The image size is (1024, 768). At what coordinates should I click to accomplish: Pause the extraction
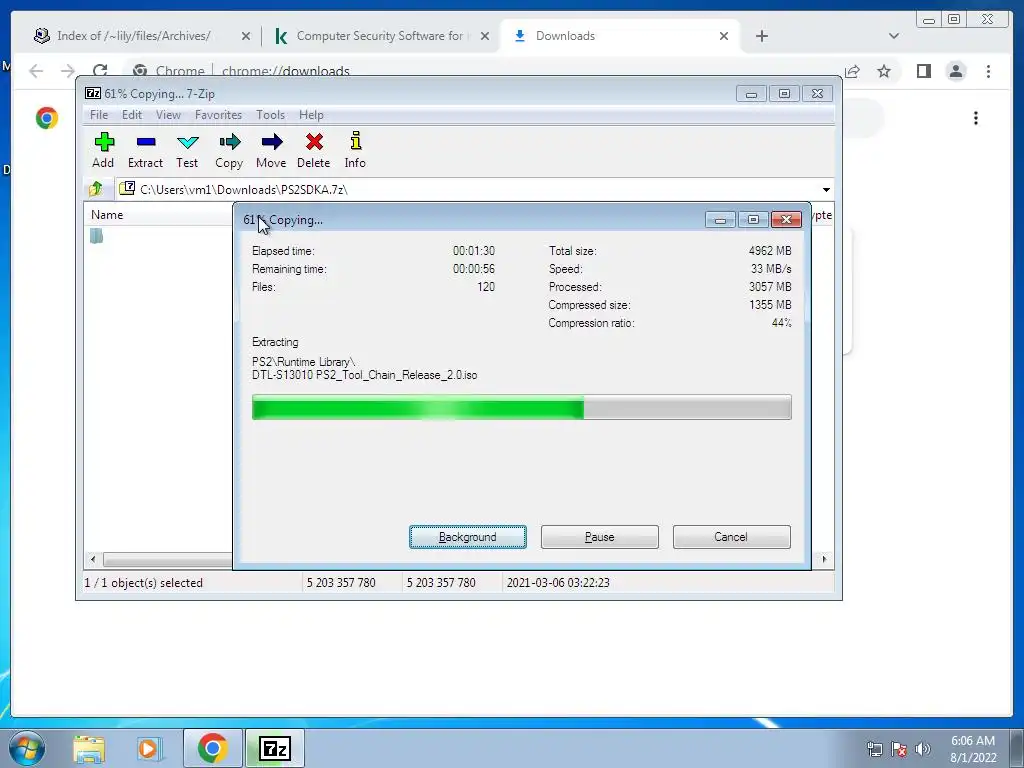click(x=600, y=537)
